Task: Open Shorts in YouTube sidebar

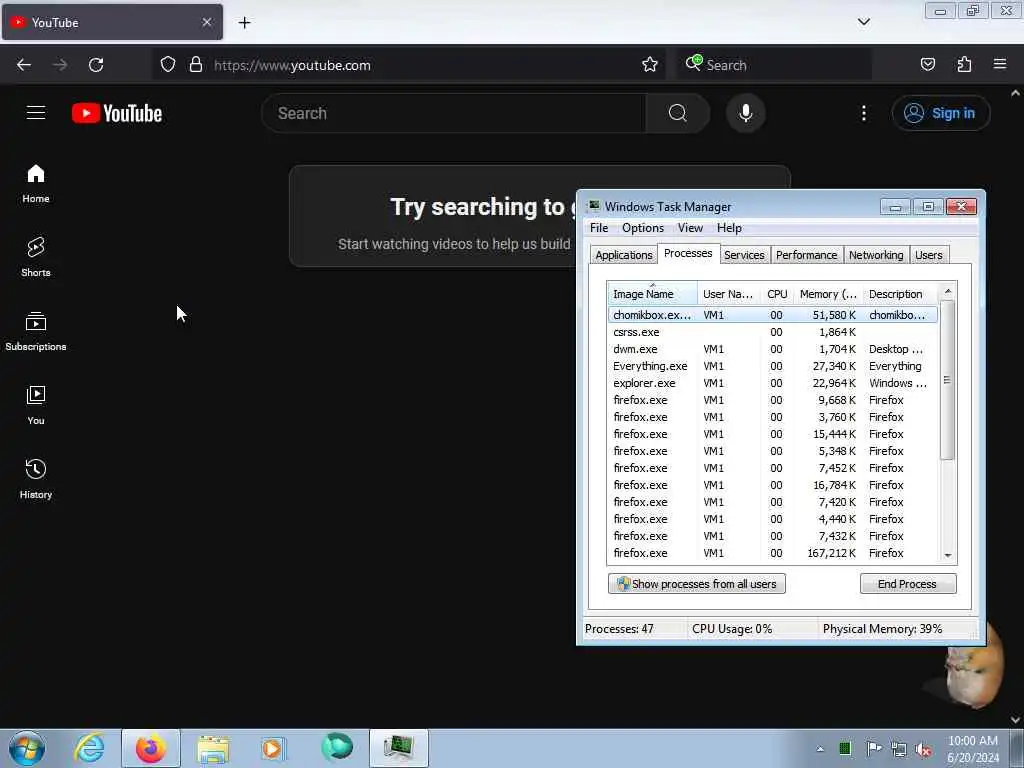Action: 36,257
